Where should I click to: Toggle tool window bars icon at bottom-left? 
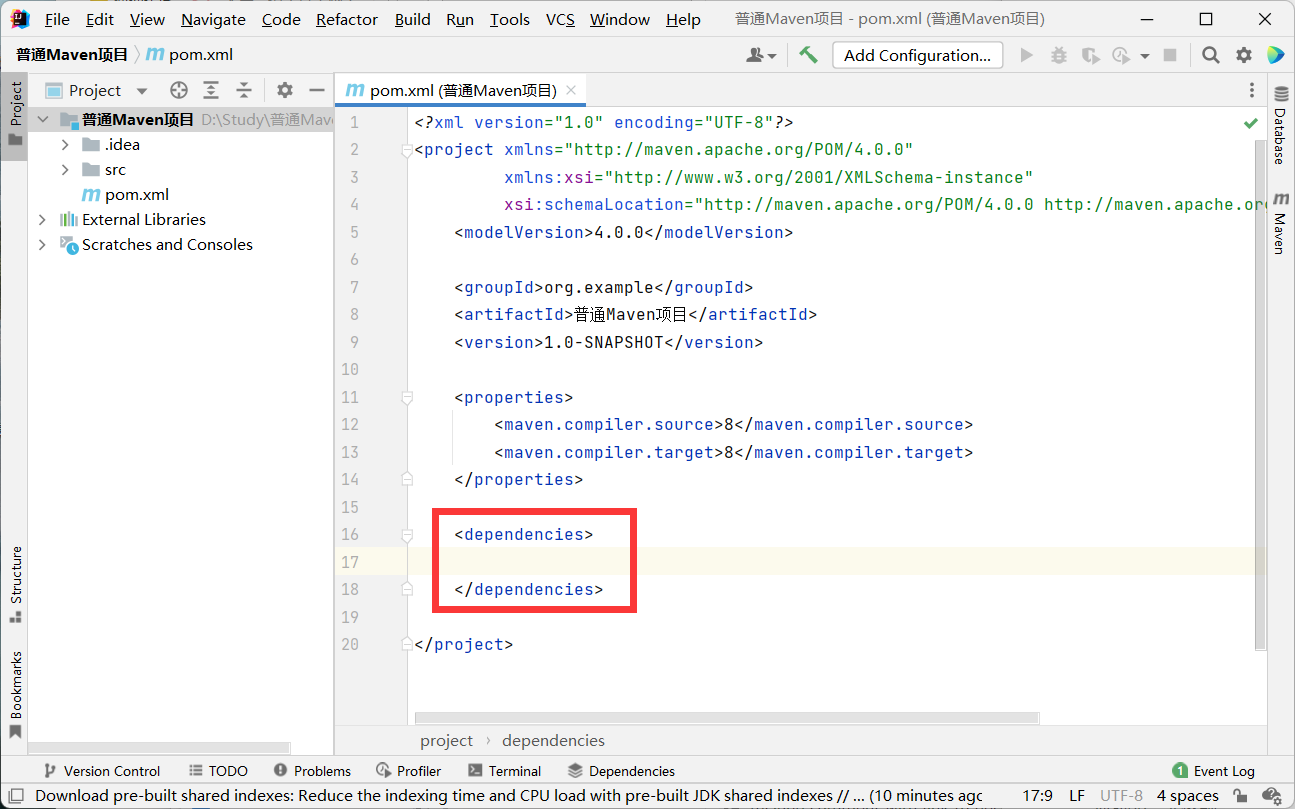pyautogui.click(x=15, y=796)
